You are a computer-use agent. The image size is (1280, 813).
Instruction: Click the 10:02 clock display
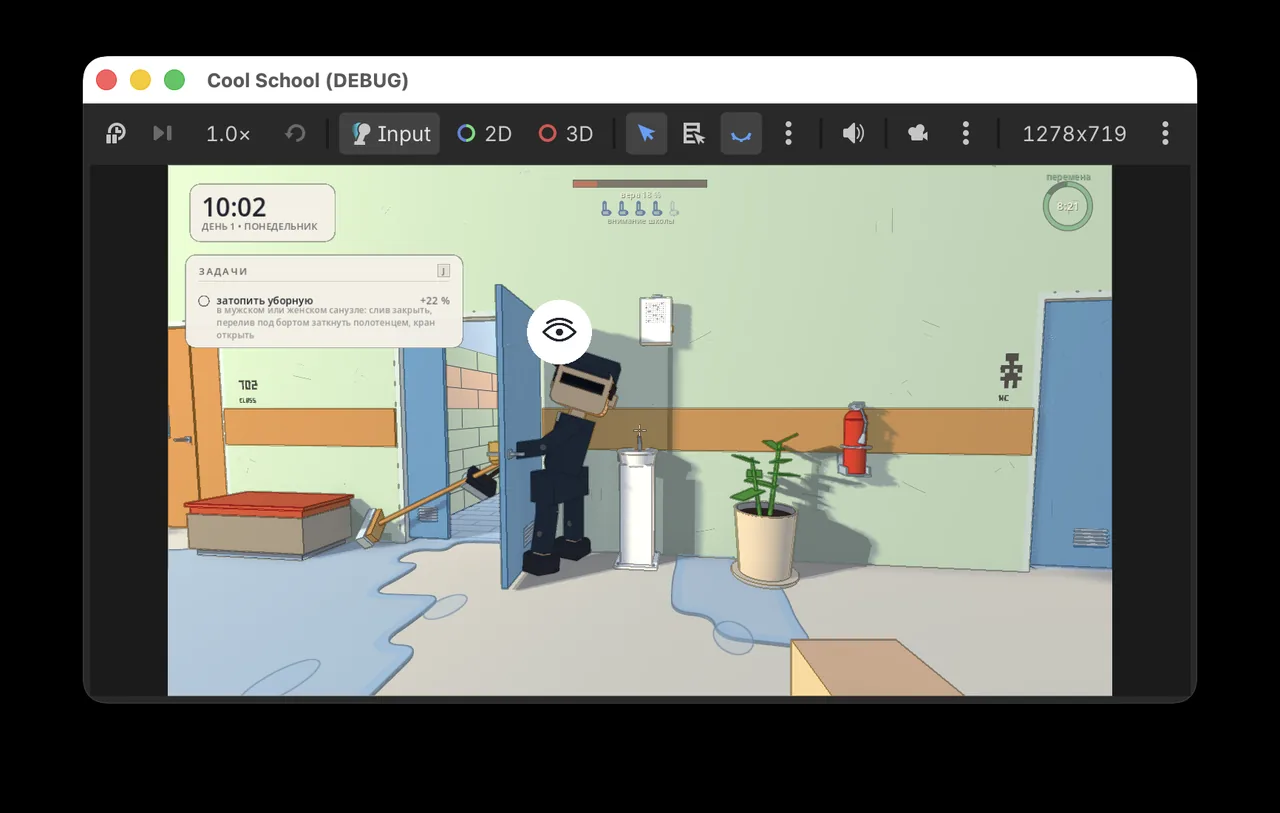(234, 207)
